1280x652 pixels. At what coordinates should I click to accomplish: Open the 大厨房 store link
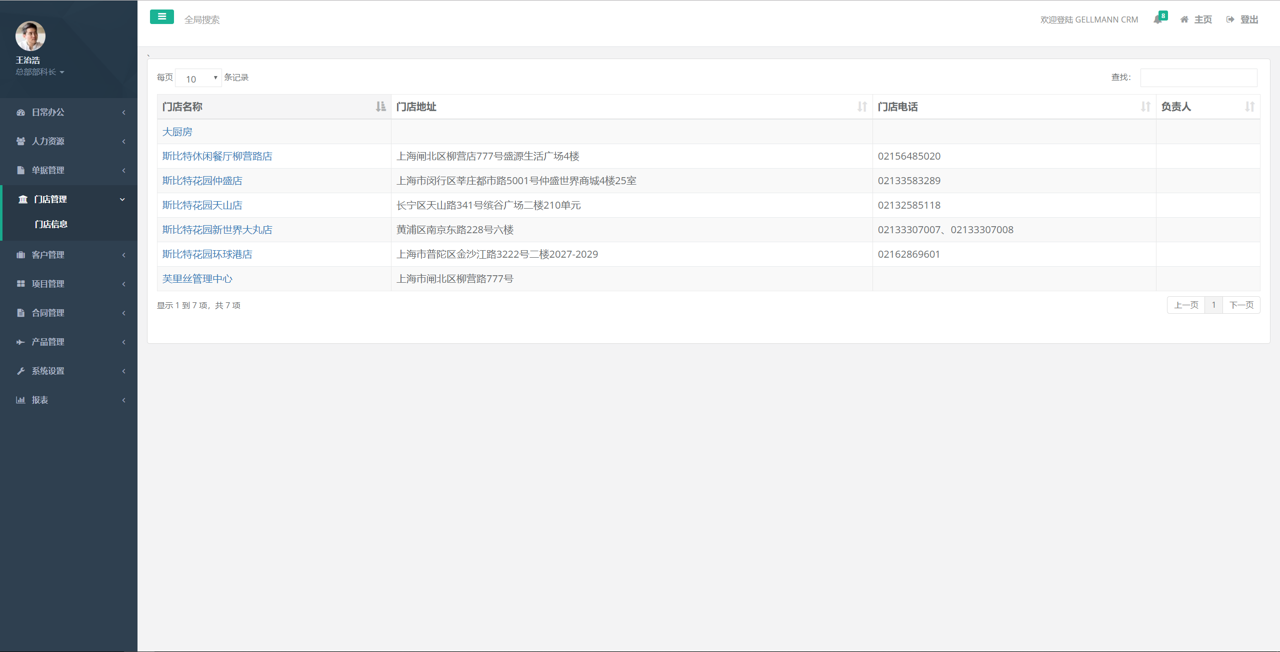(177, 132)
